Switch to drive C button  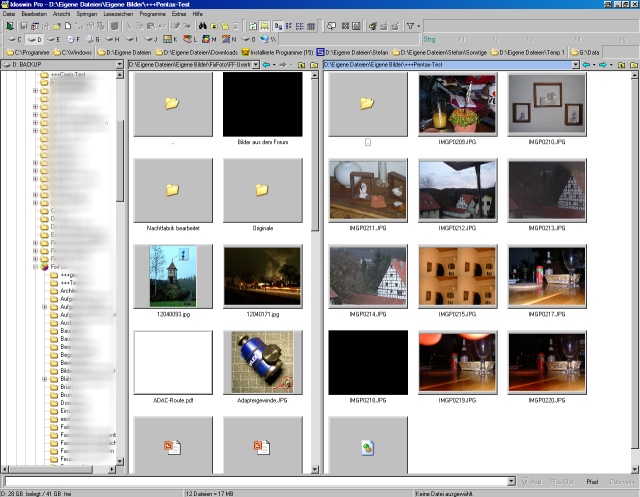(x=14, y=40)
